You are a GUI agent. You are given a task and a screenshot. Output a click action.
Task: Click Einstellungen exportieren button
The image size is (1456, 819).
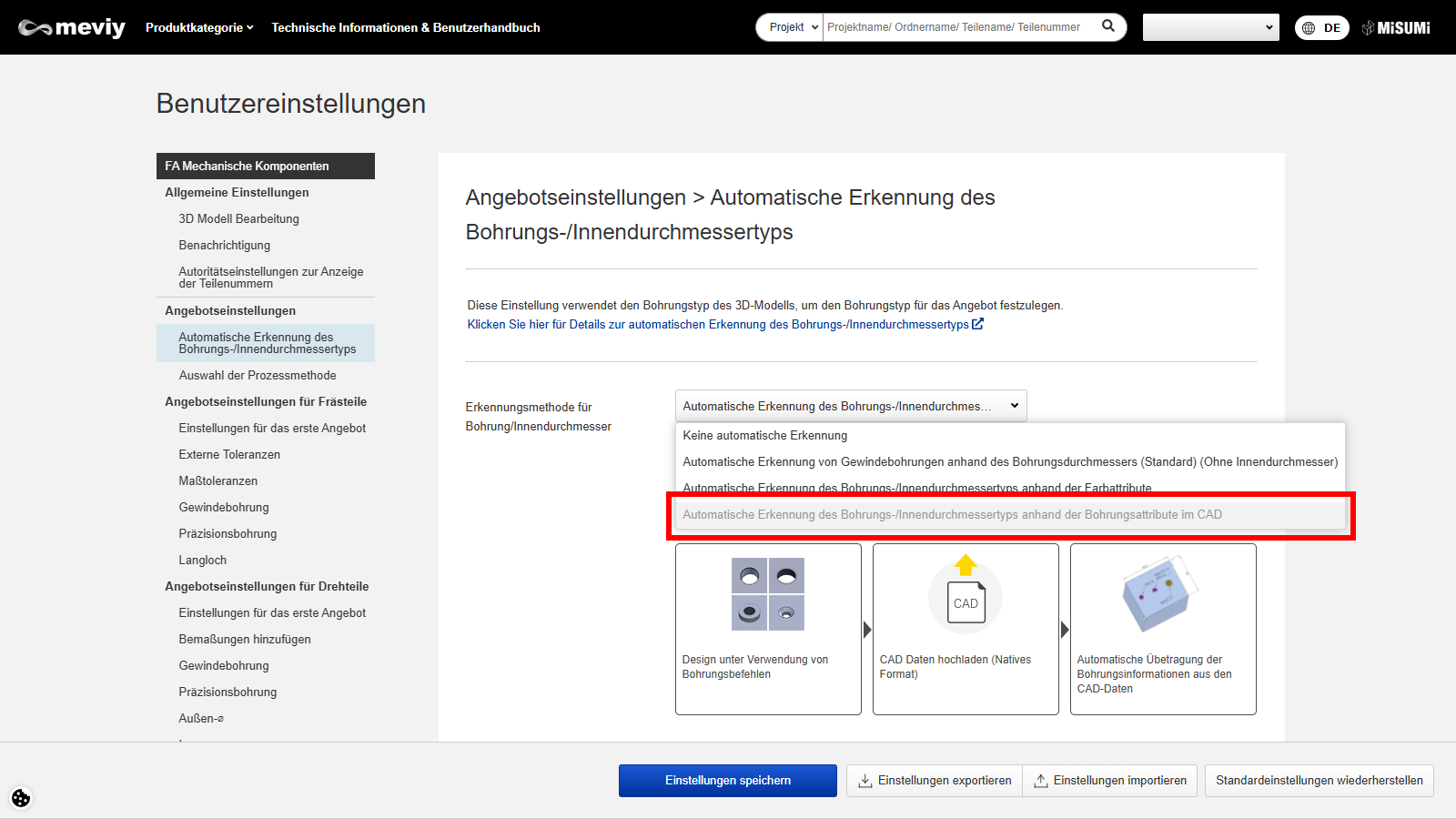(935, 781)
